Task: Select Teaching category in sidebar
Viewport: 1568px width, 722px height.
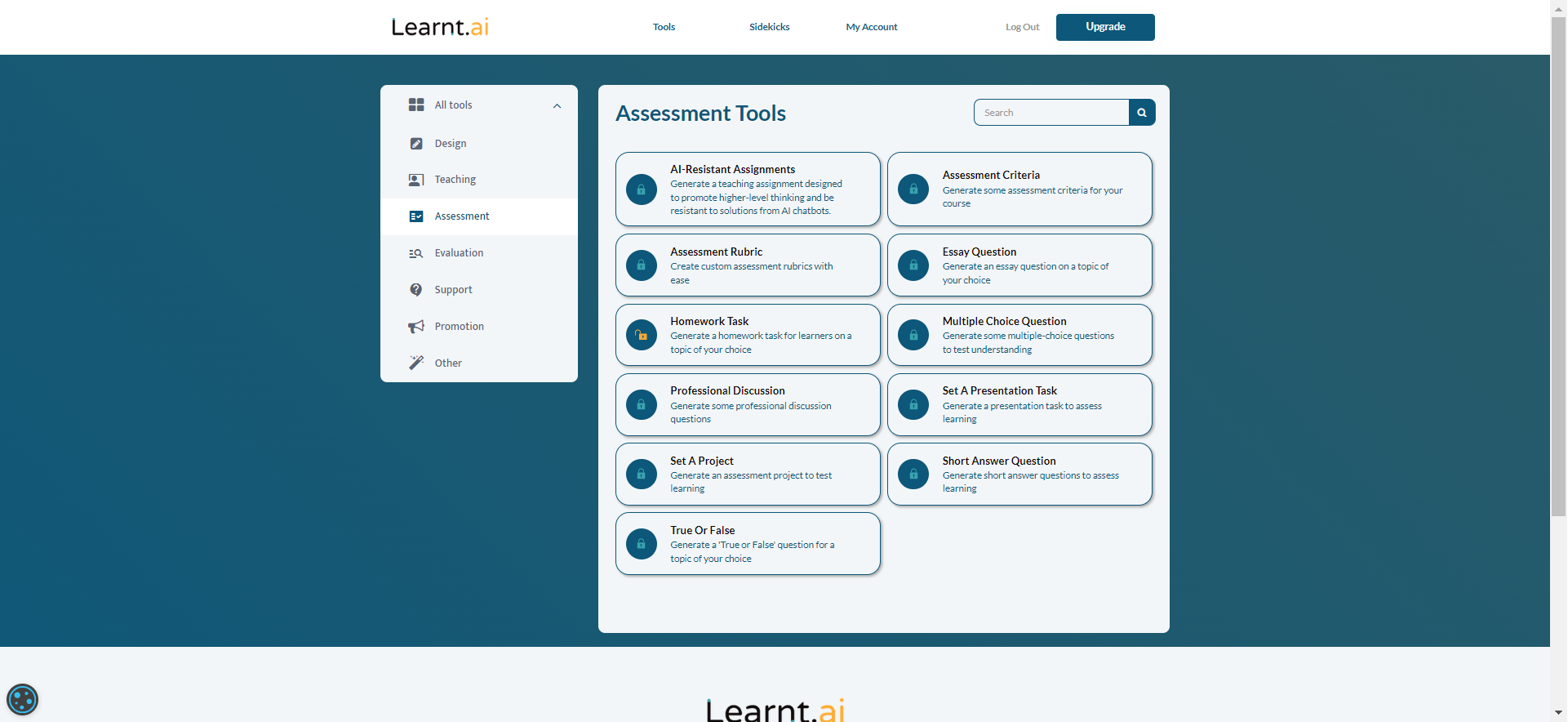Action: point(455,180)
